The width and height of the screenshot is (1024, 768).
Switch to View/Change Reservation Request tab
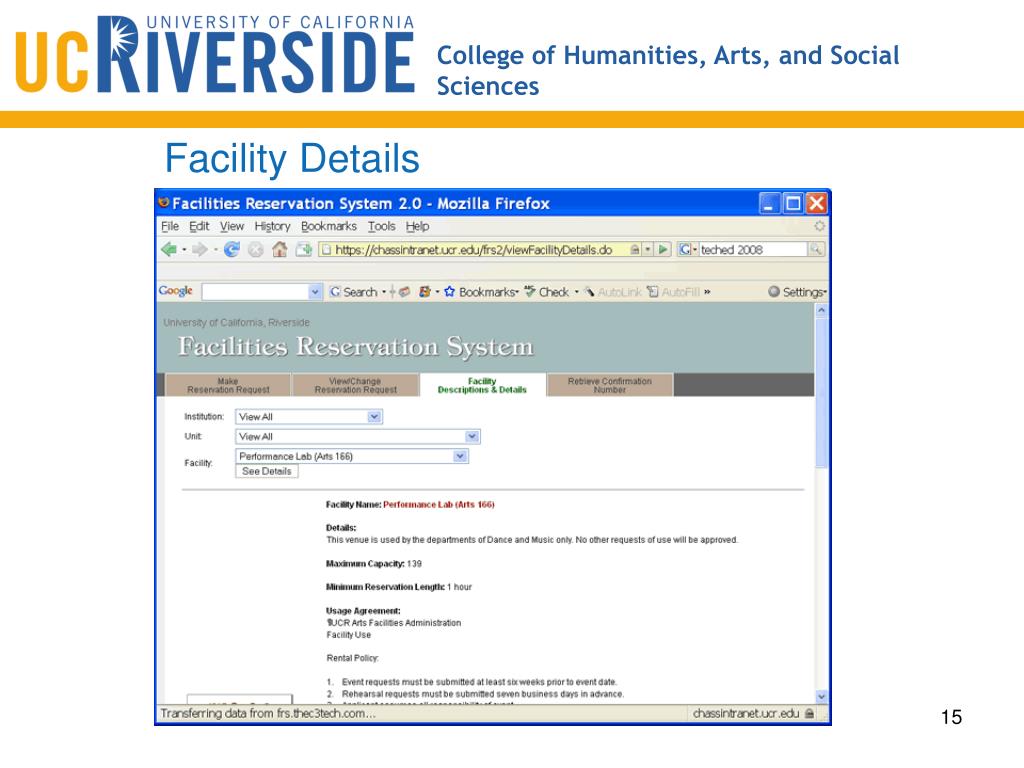355,385
